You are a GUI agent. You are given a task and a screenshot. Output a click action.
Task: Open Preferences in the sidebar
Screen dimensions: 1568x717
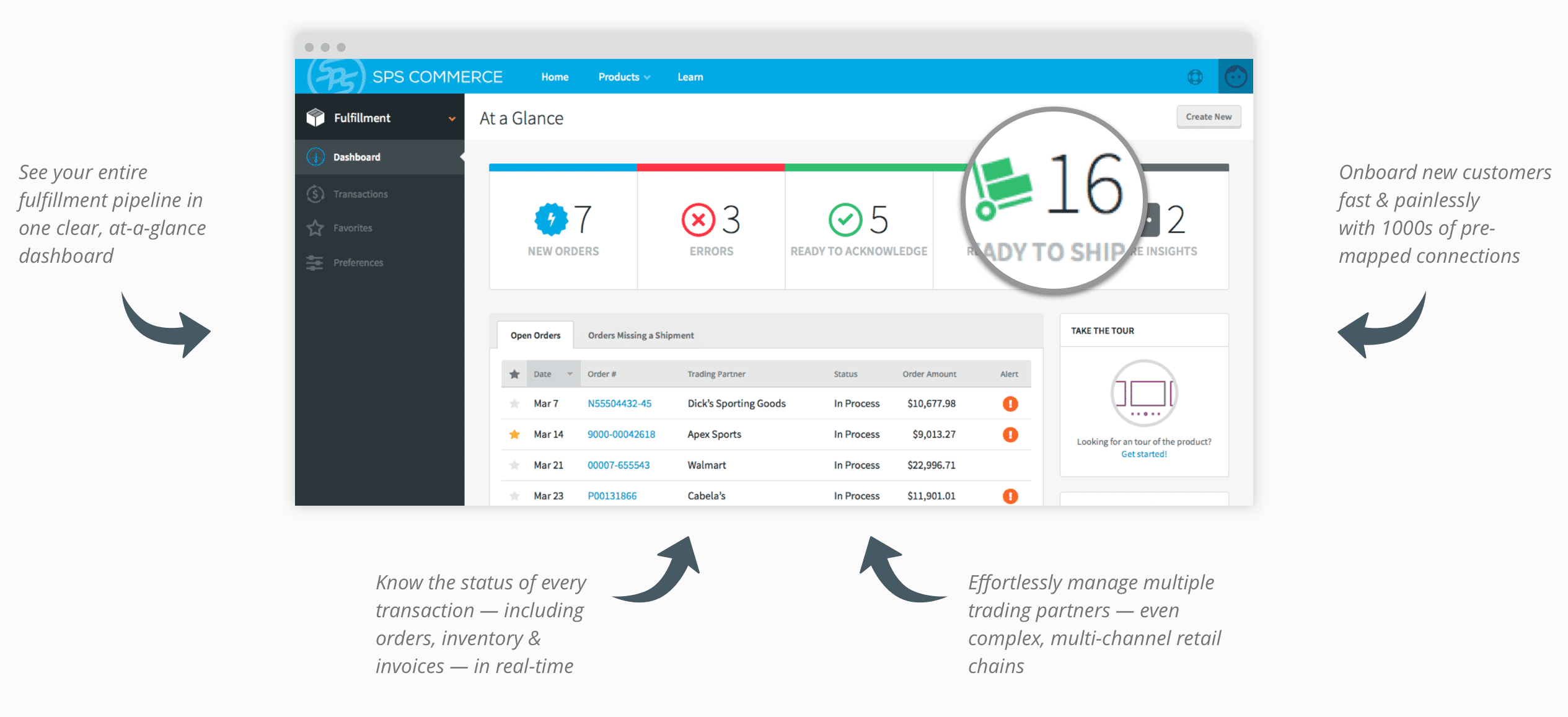(x=379, y=263)
